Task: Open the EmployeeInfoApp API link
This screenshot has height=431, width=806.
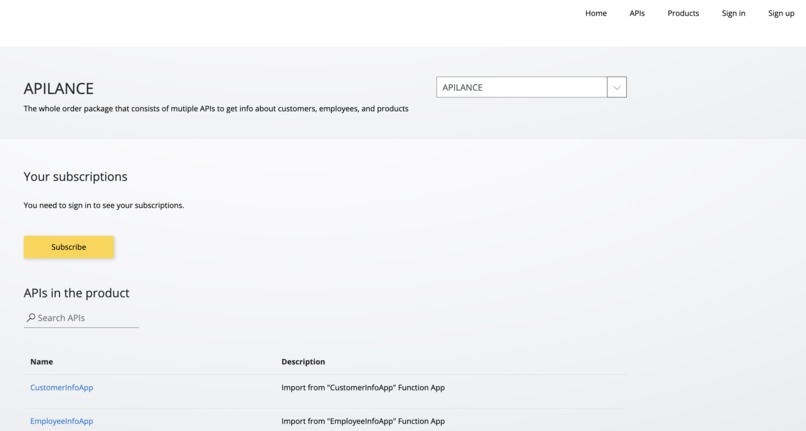Action: coord(62,421)
